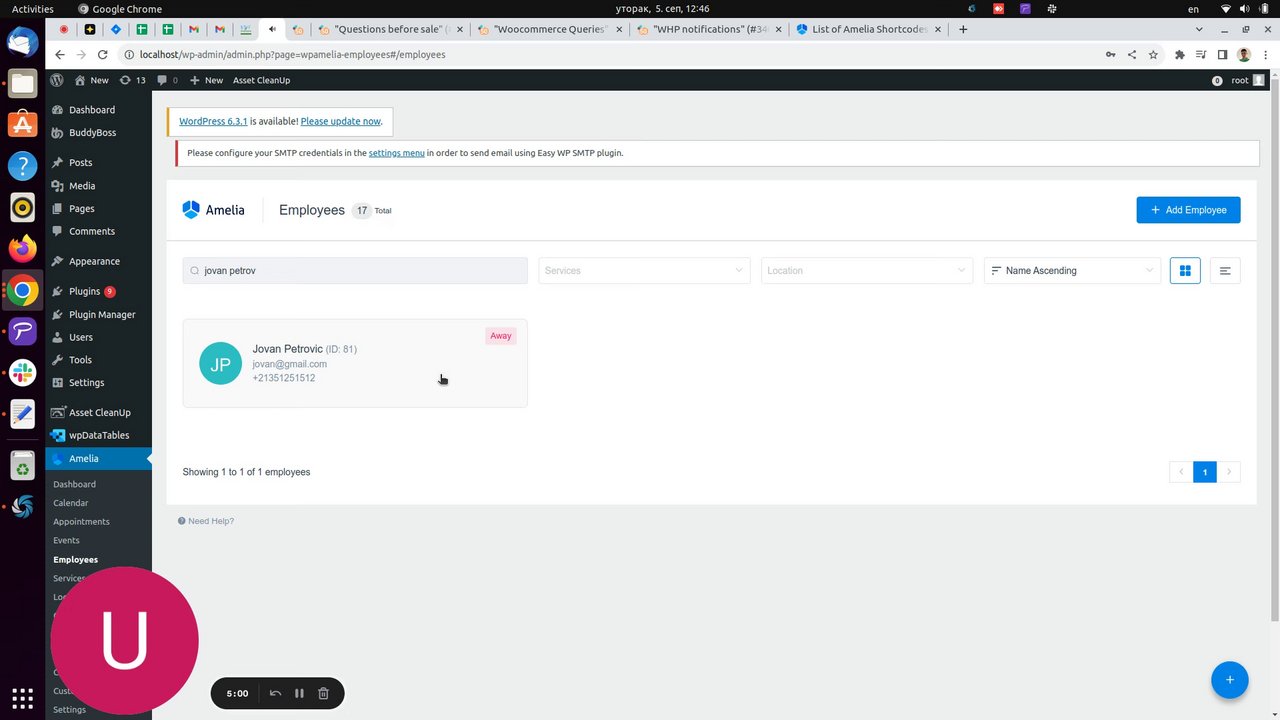Click the floating blue plus button

point(1229,680)
